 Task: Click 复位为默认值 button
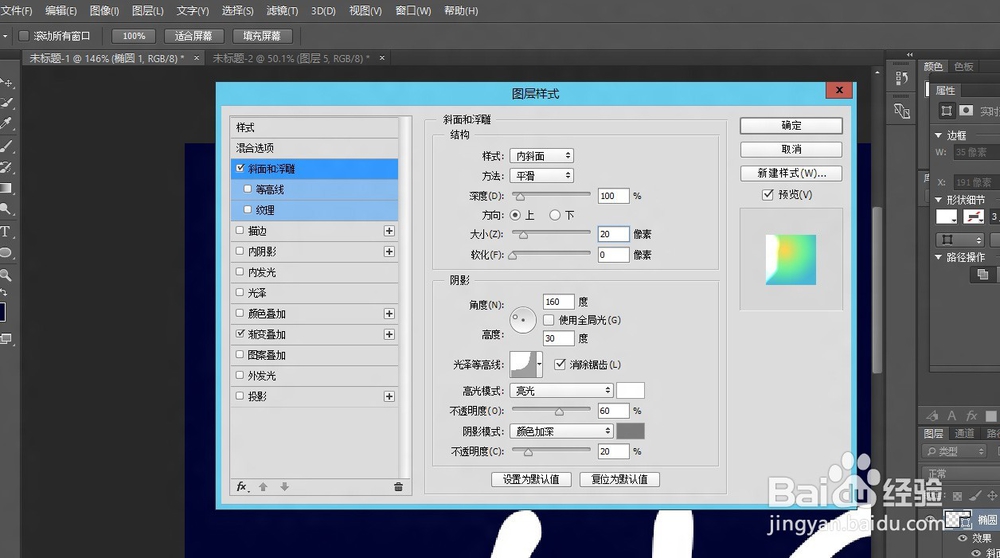[619, 479]
